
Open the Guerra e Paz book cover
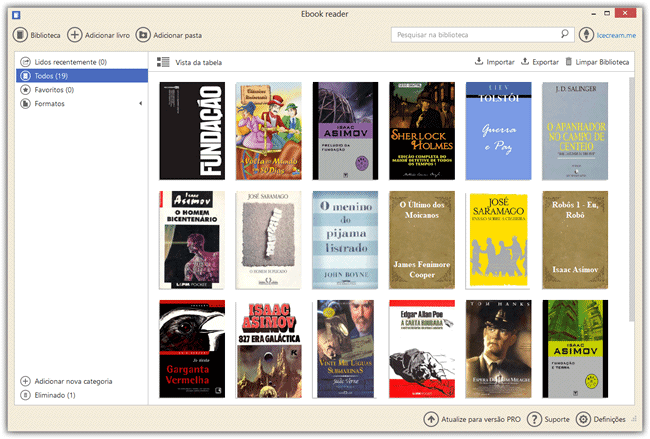(499, 131)
